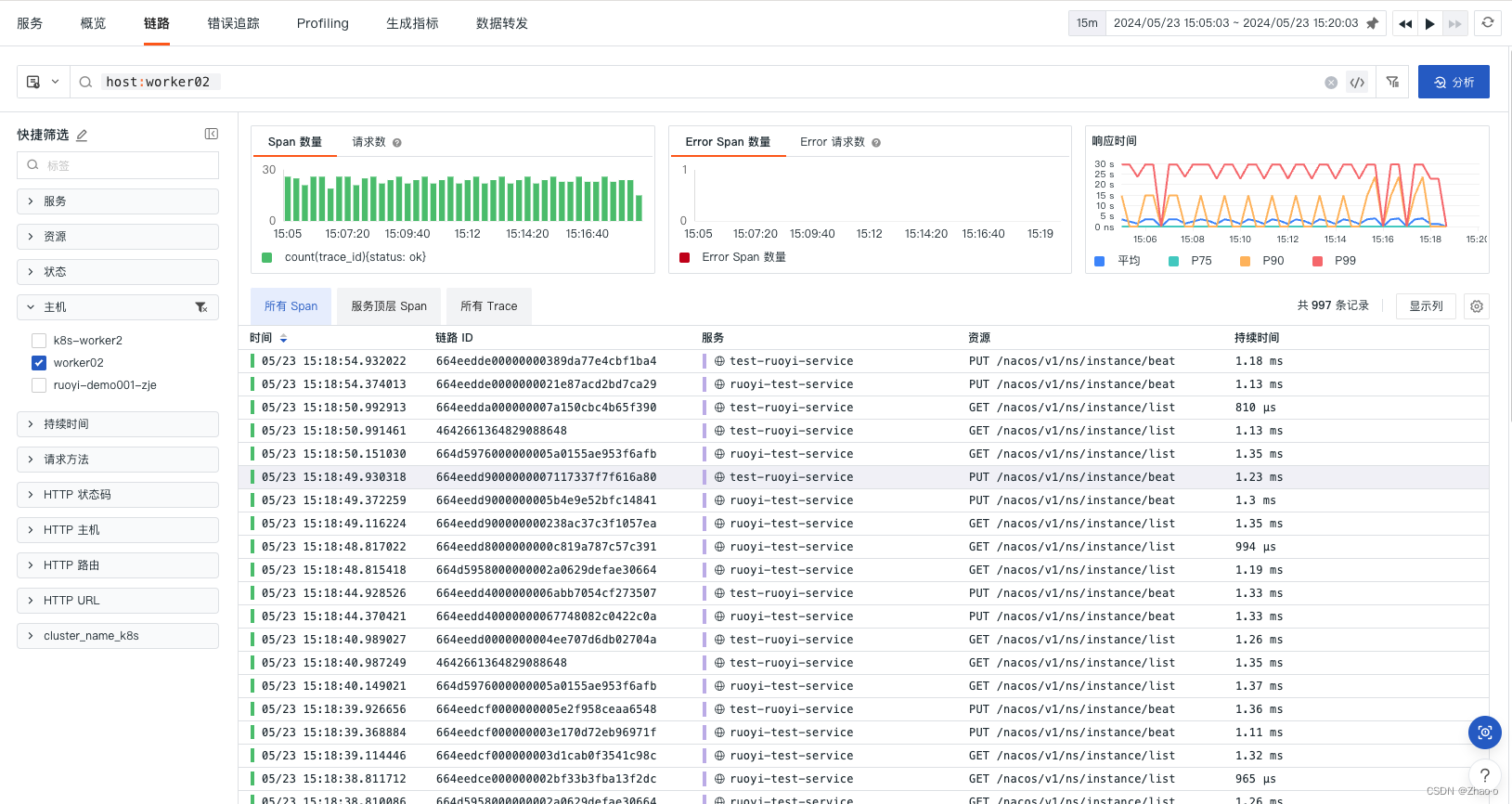Expand the HTTP 路由 filter group

(x=118, y=565)
